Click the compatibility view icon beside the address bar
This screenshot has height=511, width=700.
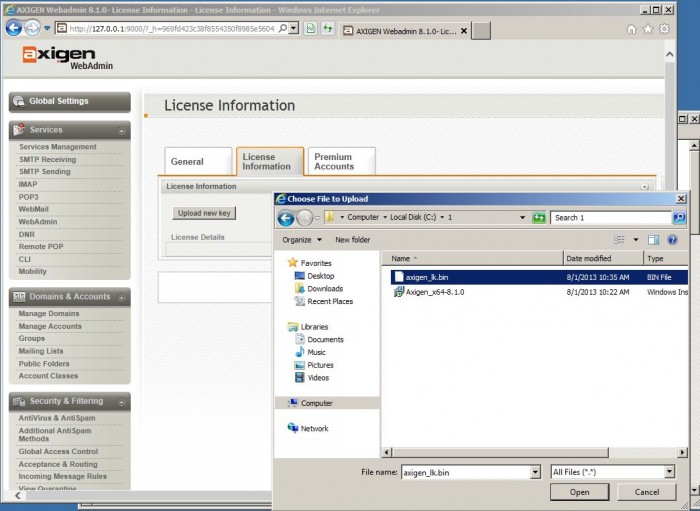pos(310,29)
